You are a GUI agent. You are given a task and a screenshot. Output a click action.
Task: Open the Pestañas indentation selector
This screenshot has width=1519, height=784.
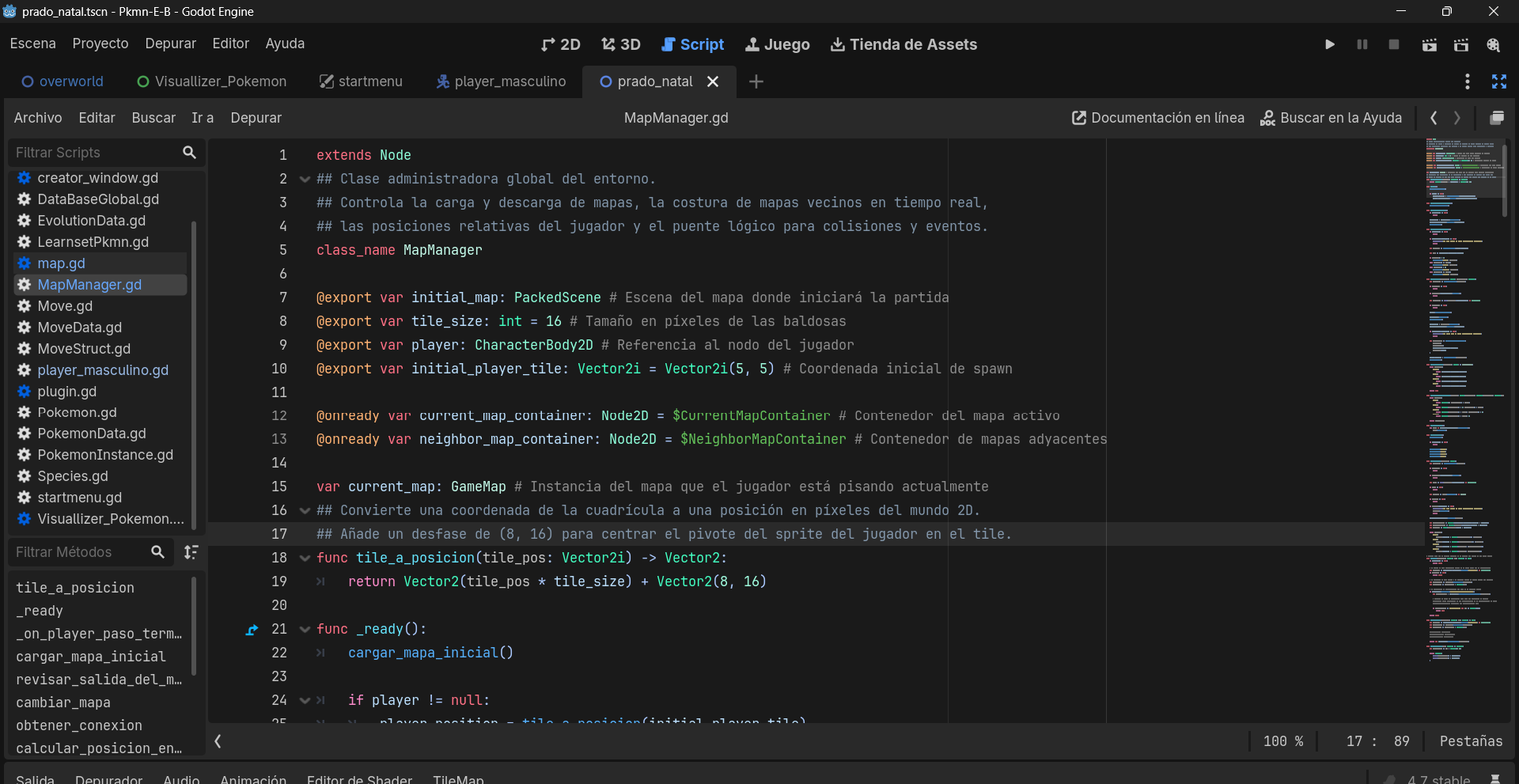coord(1471,741)
